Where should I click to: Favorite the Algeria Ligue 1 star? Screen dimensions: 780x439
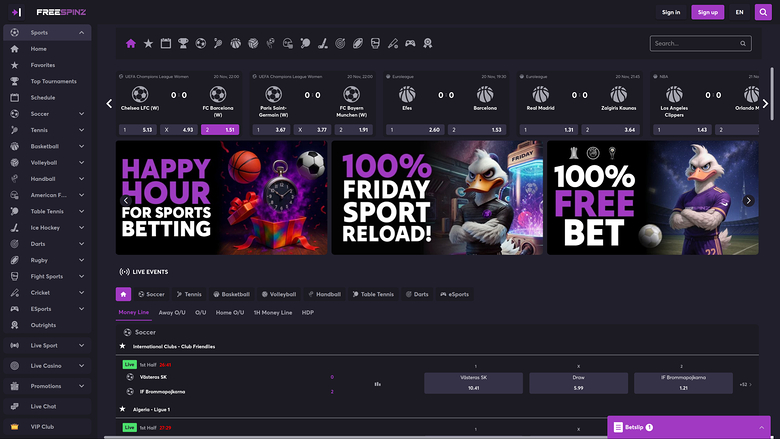tap(122, 409)
